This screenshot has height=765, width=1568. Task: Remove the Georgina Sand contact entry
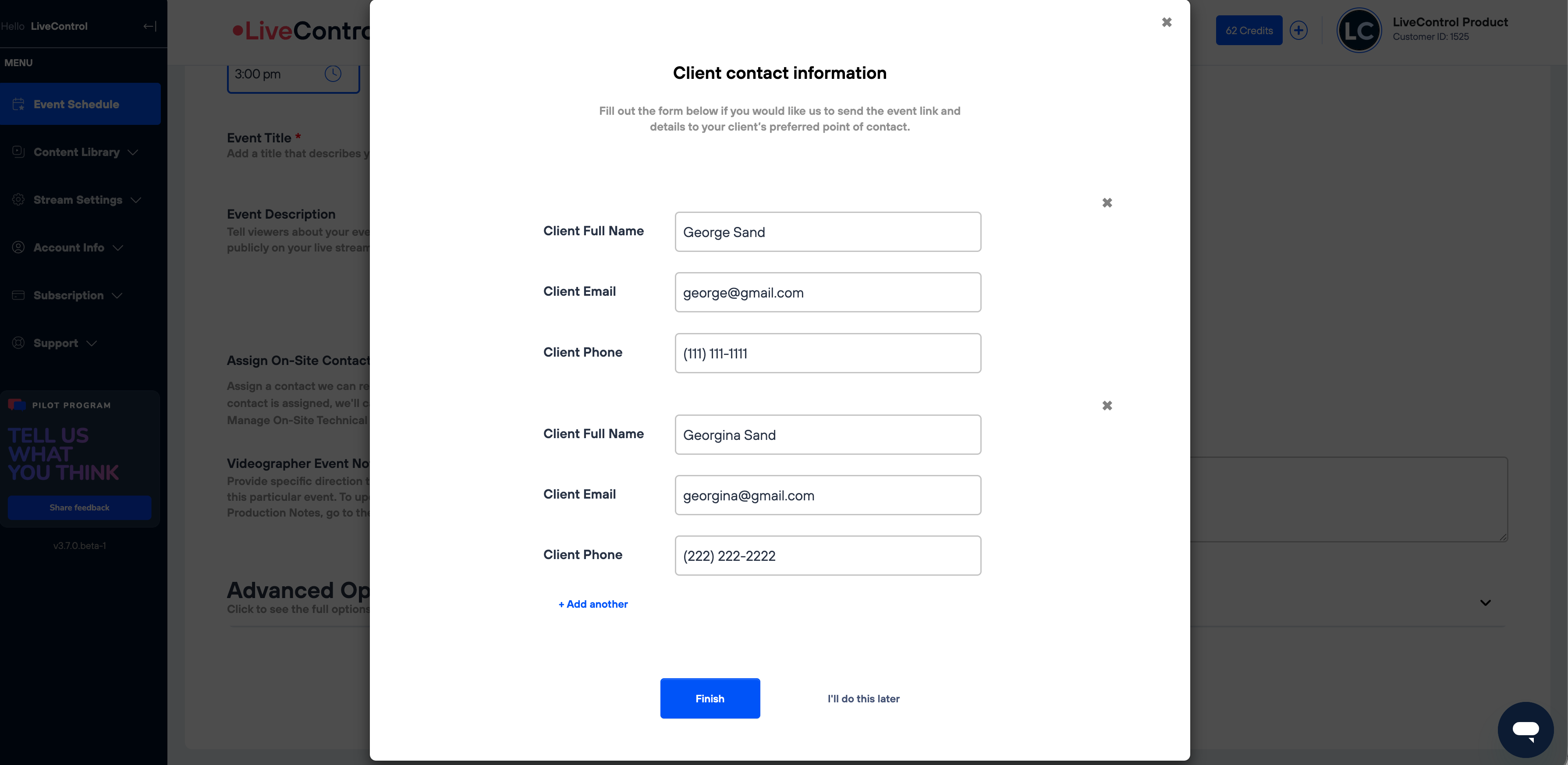[x=1107, y=405]
